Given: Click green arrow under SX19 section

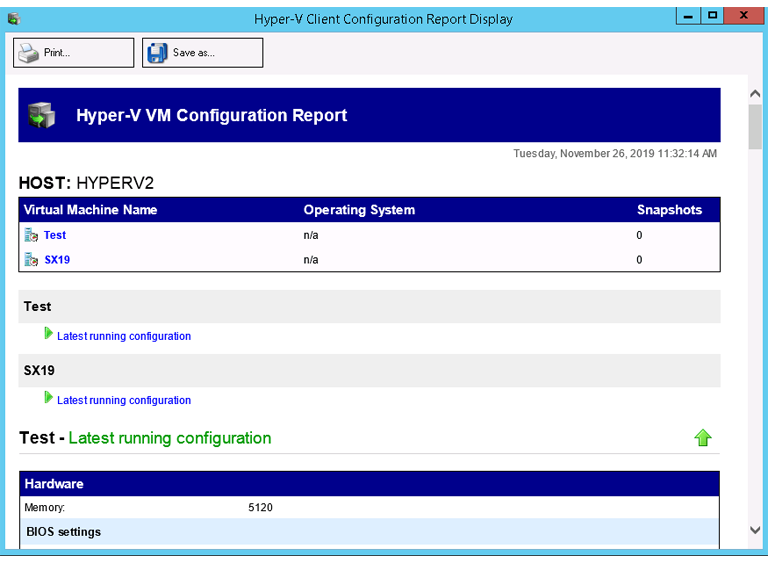Looking at the screenshot, I should coord(49,398).
